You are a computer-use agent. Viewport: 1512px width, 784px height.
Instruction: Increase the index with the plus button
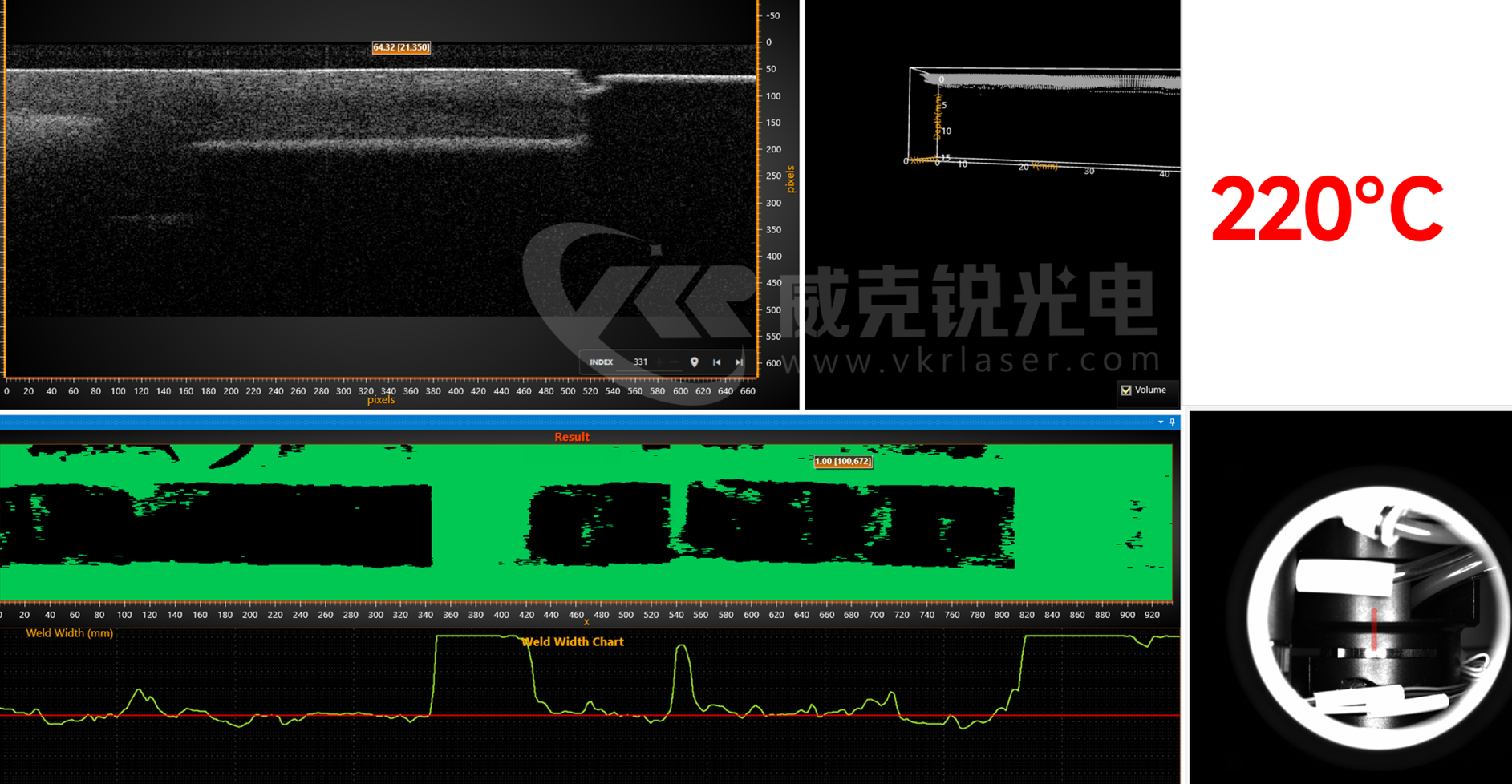click(x=659, y=362)
